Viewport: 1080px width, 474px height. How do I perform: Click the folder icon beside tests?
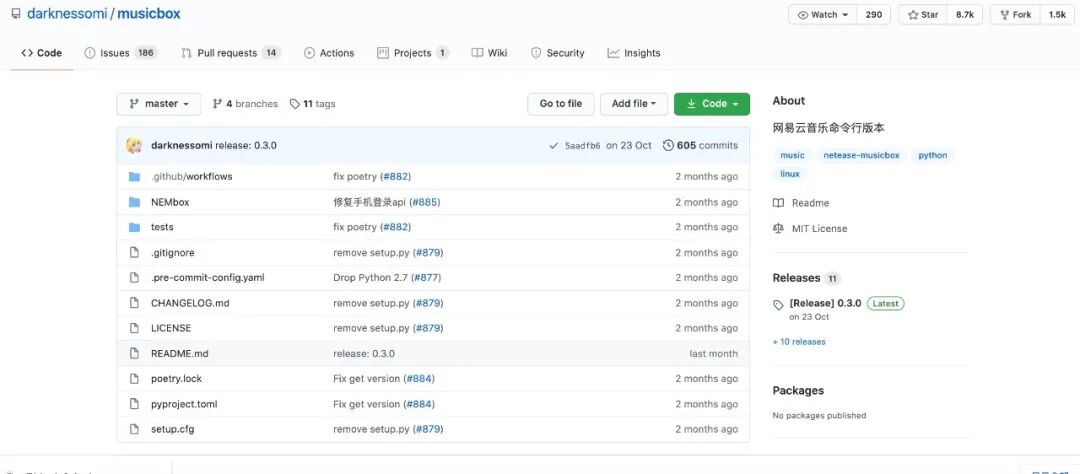click(x=134, y=227)
